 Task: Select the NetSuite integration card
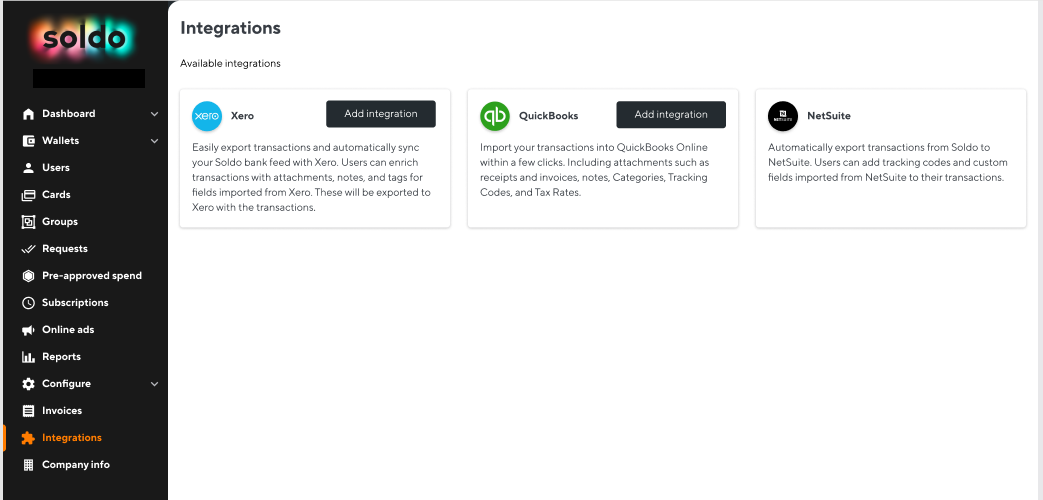(891, 158)
